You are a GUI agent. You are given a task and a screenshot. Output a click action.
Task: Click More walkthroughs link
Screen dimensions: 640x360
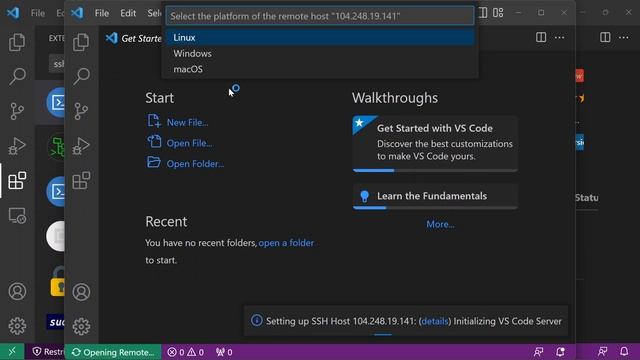coord(440,224)
